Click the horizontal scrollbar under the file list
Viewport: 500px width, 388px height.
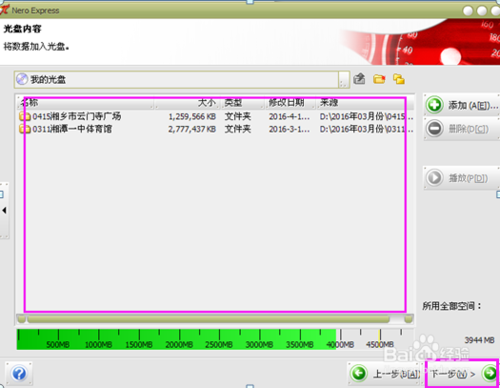pos(209,319)
